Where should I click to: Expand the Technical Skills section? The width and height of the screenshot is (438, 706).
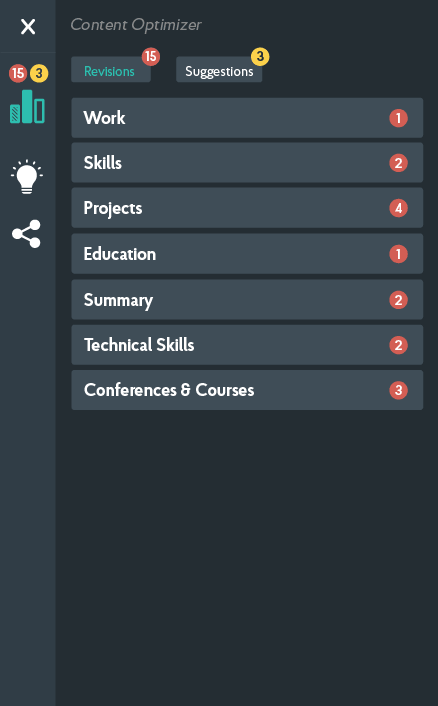247,345
